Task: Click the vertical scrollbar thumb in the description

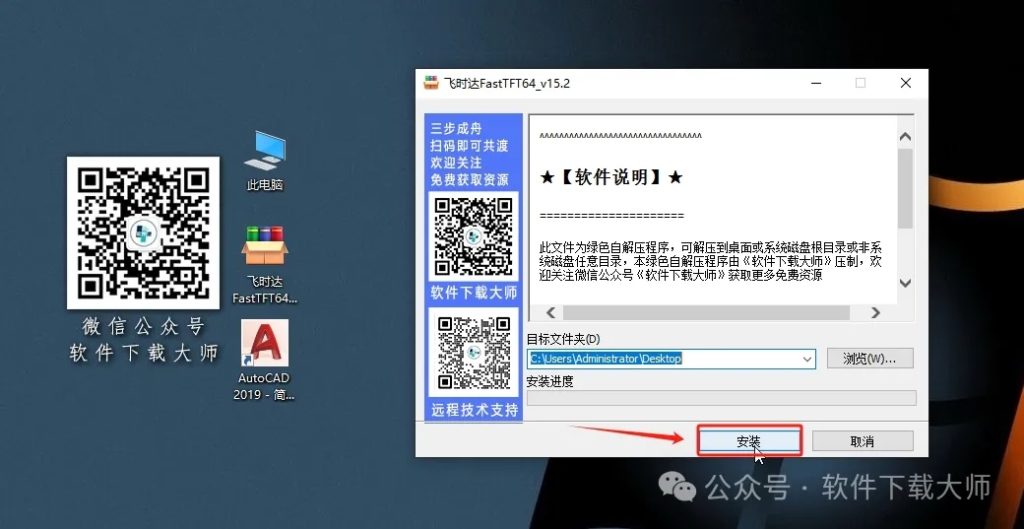Action: 904,188
